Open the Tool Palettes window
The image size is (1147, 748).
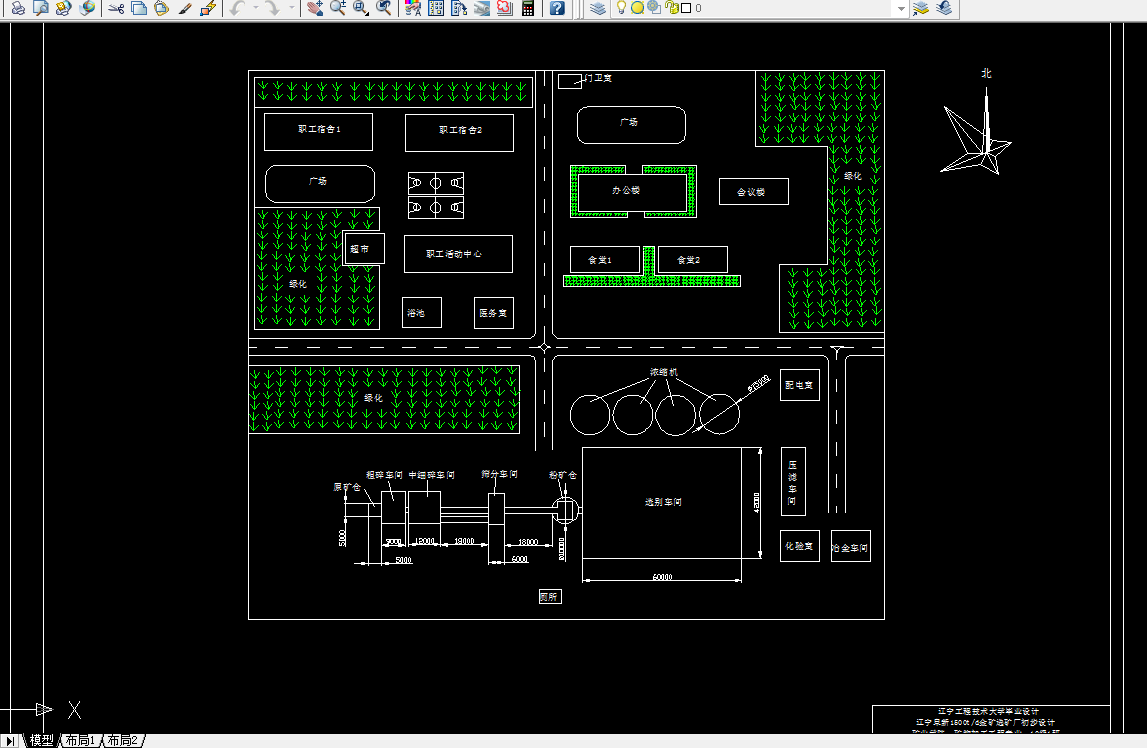pyautogui.click(x=459, y=8)
